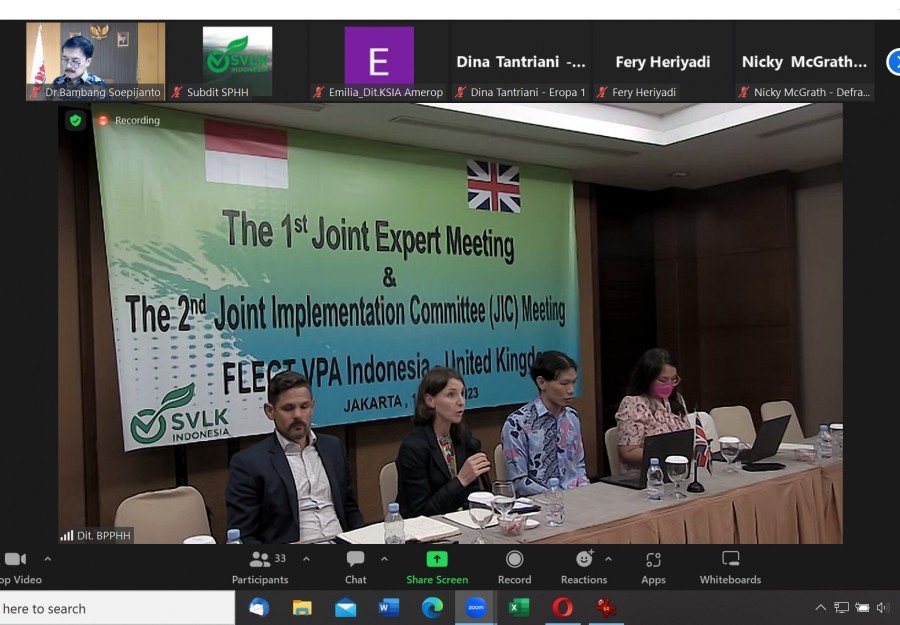This screenshot has width=900, height=625.
Task: Click the Stop Video camera icon
Action: pos(15,559)
